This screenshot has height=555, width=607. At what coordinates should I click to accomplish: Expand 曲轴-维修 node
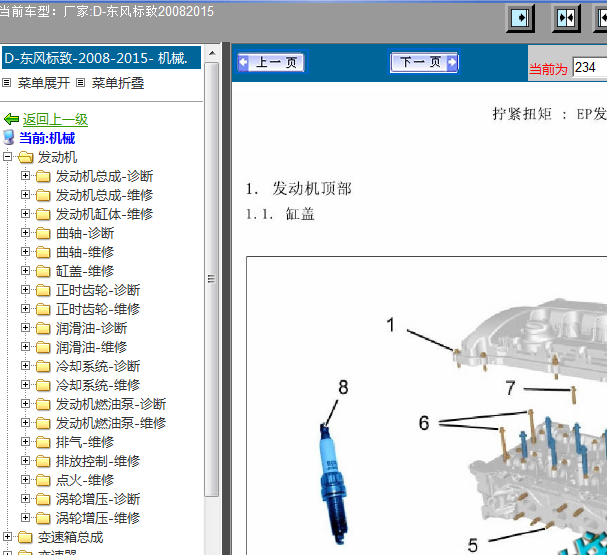(25, 252)
